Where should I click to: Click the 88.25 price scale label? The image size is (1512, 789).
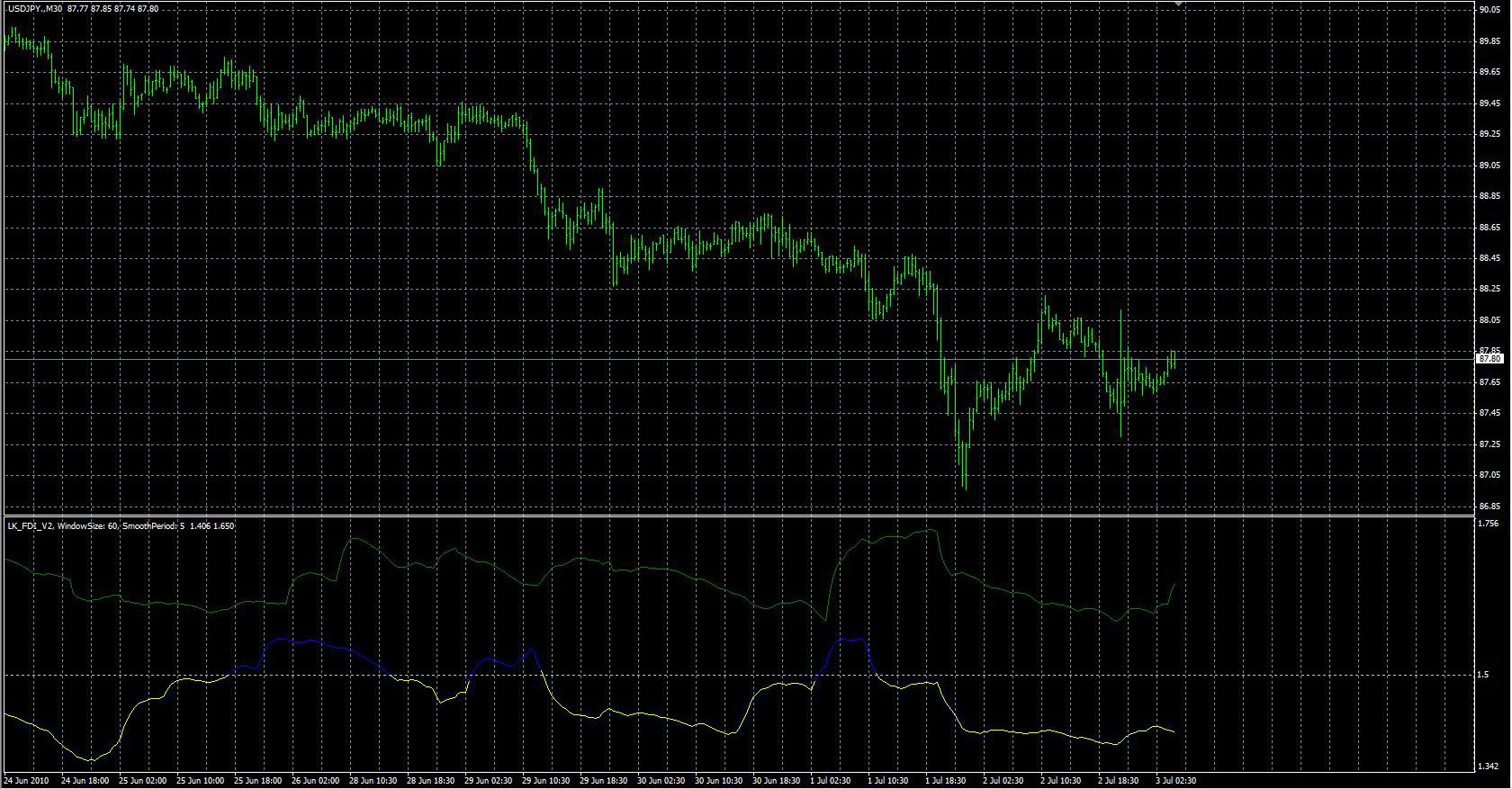point(1490,289)
